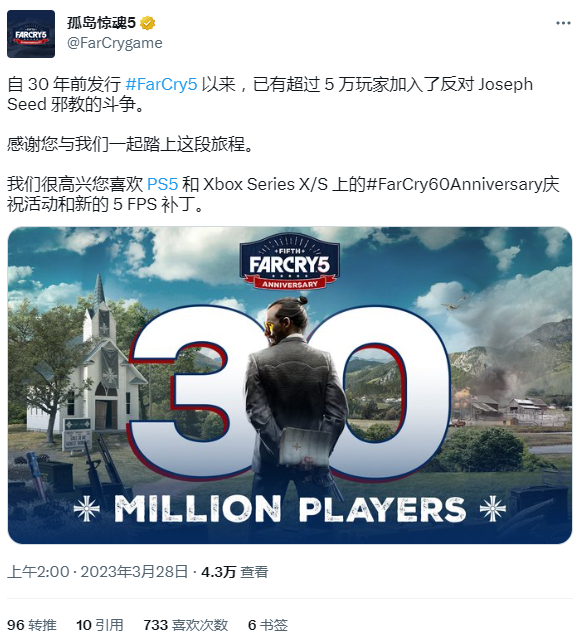Click the Far Cry 5 Anniversary logo in image
The width and height of the screenshot is (584, 634).
(290, 262)
